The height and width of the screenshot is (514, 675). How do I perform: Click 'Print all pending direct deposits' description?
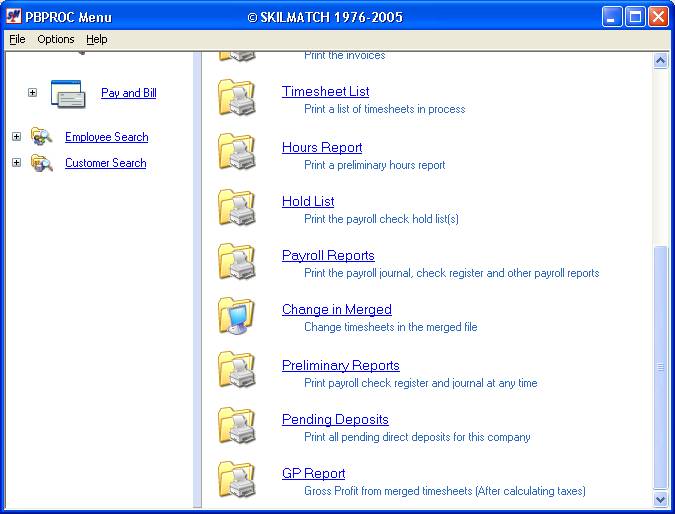(417, 437)
